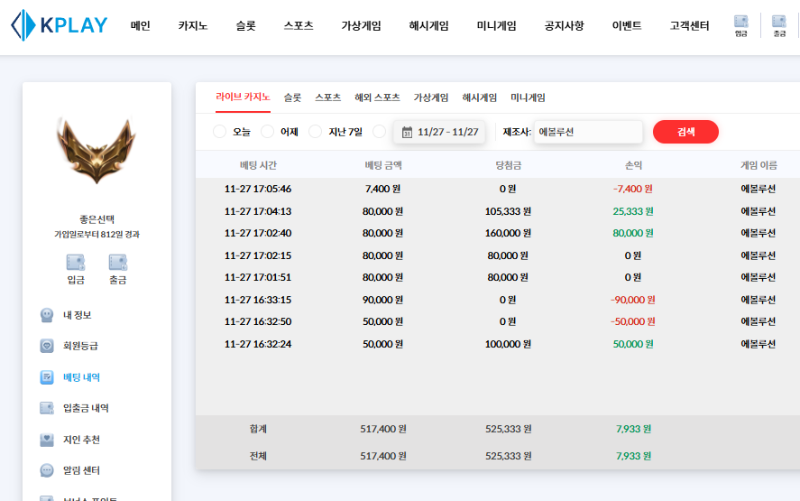Screen dimensions: 800x501
Task: Click the 베팅 시간 column header
Action: pyautogui.click(x=258, y=165)
